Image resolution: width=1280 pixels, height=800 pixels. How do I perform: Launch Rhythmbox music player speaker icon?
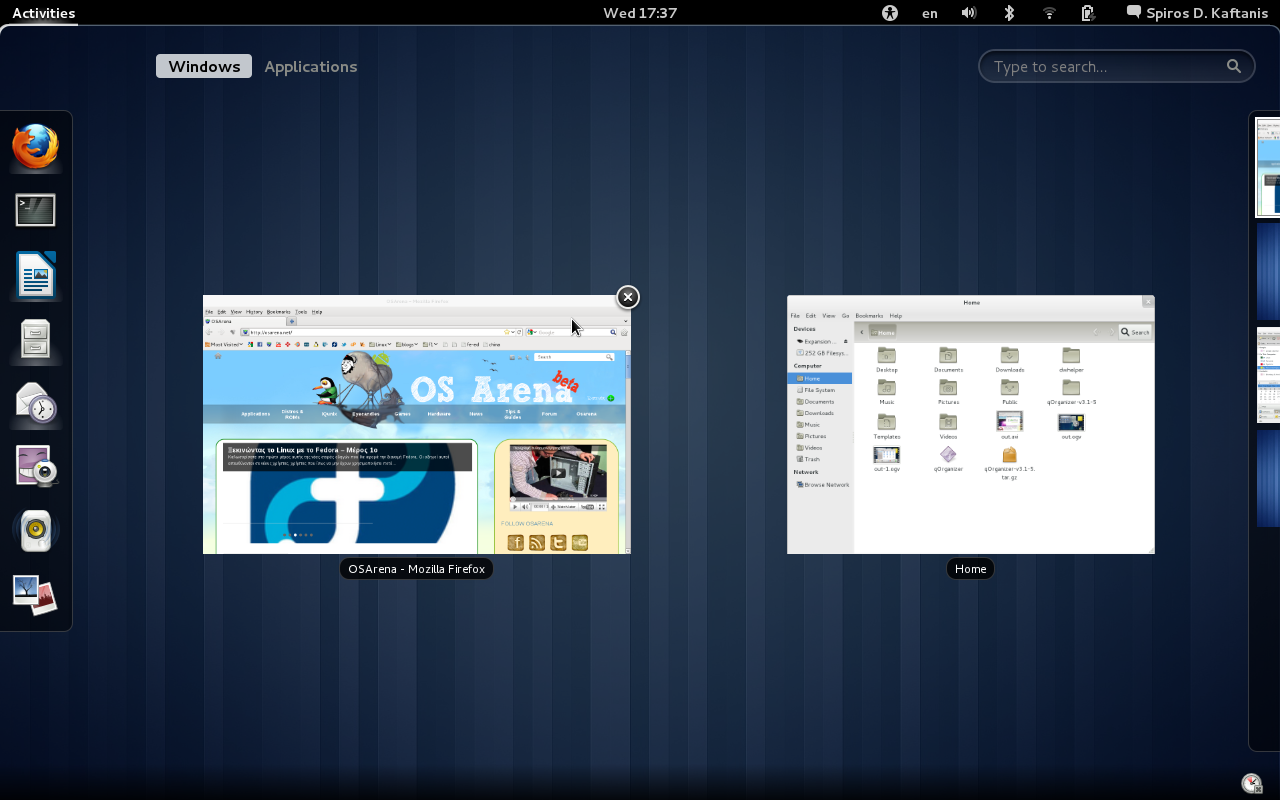tap(36, 531)
